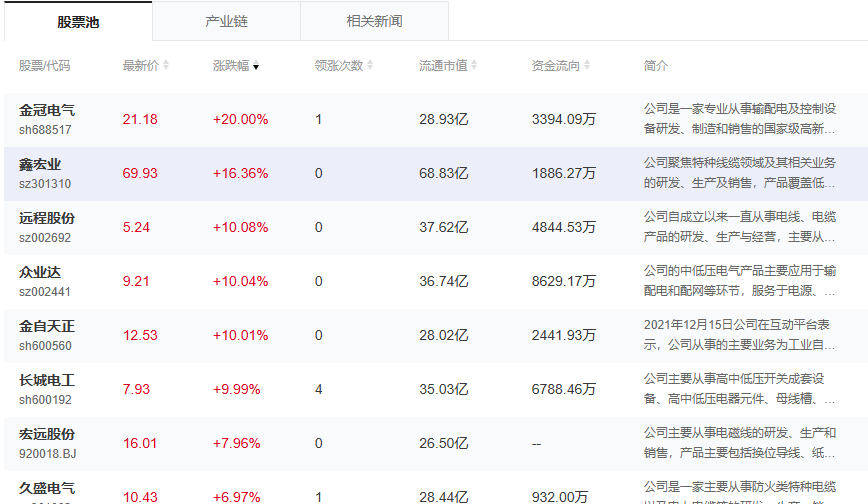868x504 pixels.
Task: Click price 10.43 of 久盛电气
Action: click(x=140, y=497)
